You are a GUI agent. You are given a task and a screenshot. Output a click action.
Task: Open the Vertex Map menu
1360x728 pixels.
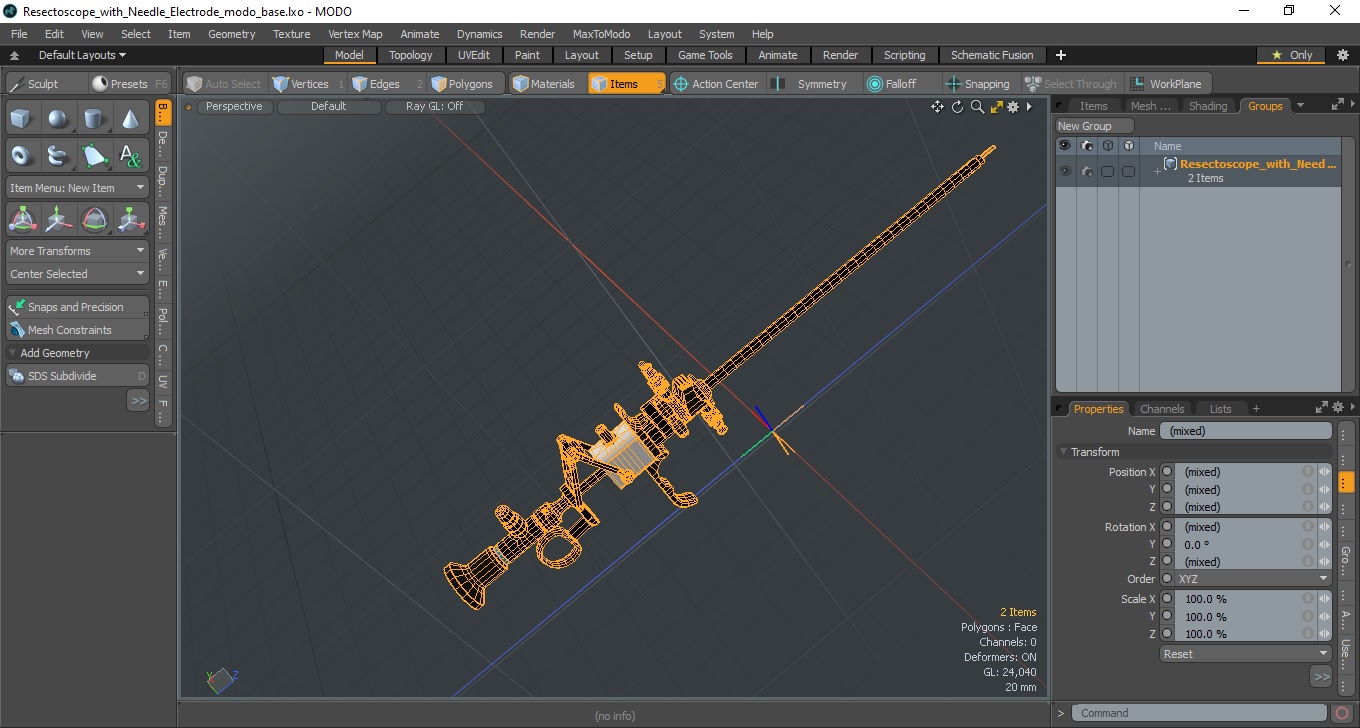tap(355, 34)
